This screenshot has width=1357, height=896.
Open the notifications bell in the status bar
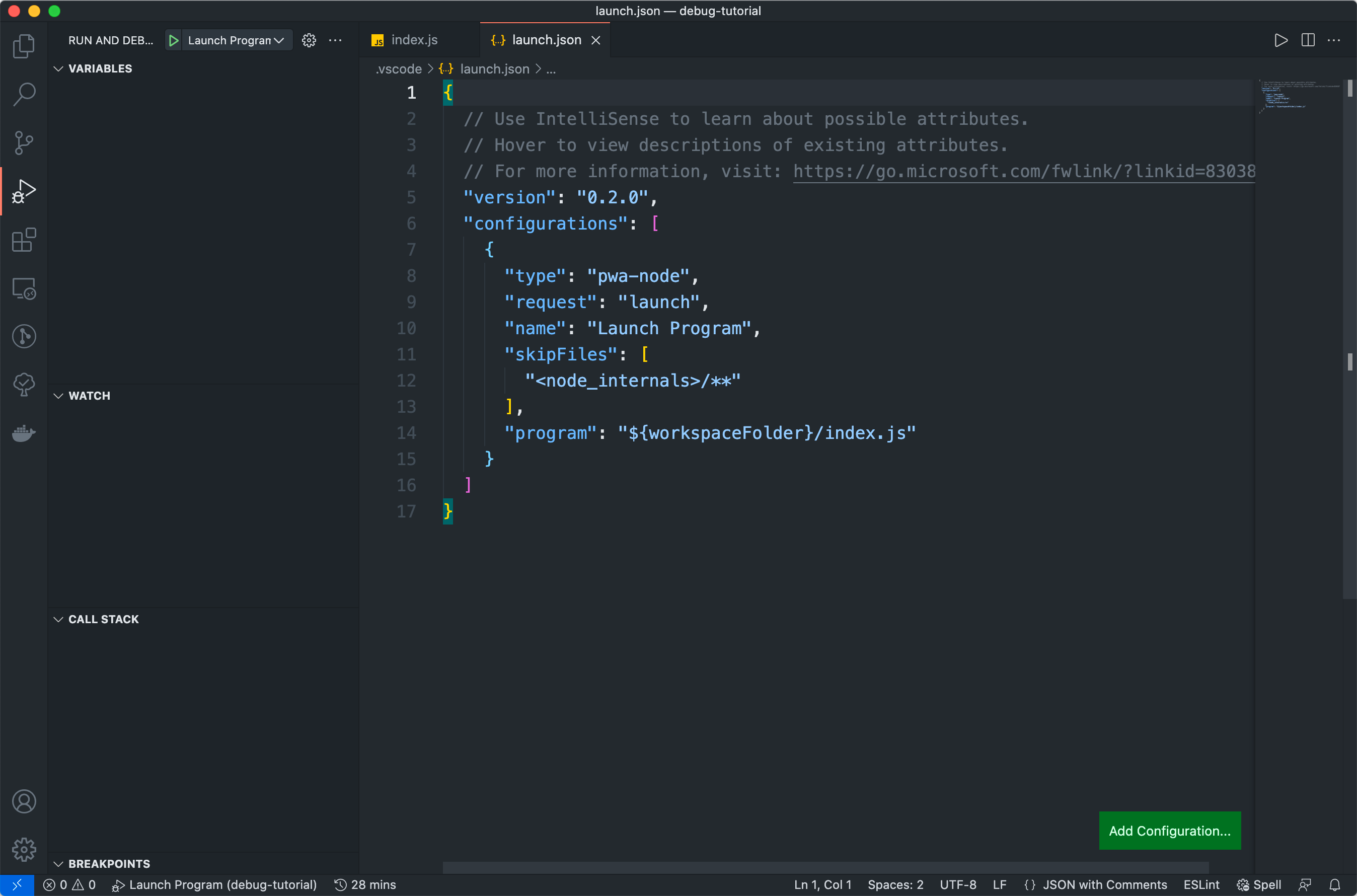(x=1334, y=884)
